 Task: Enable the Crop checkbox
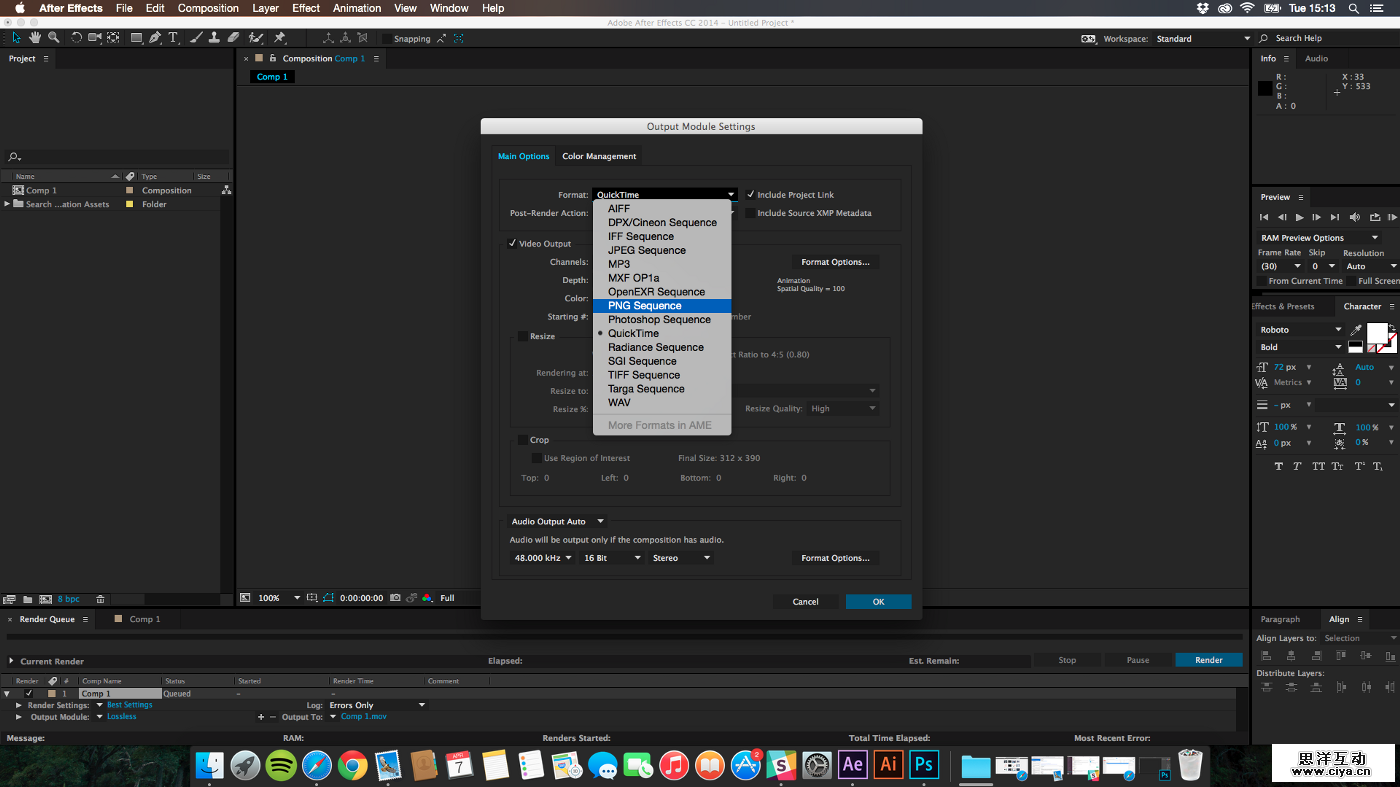coord(523,440)
